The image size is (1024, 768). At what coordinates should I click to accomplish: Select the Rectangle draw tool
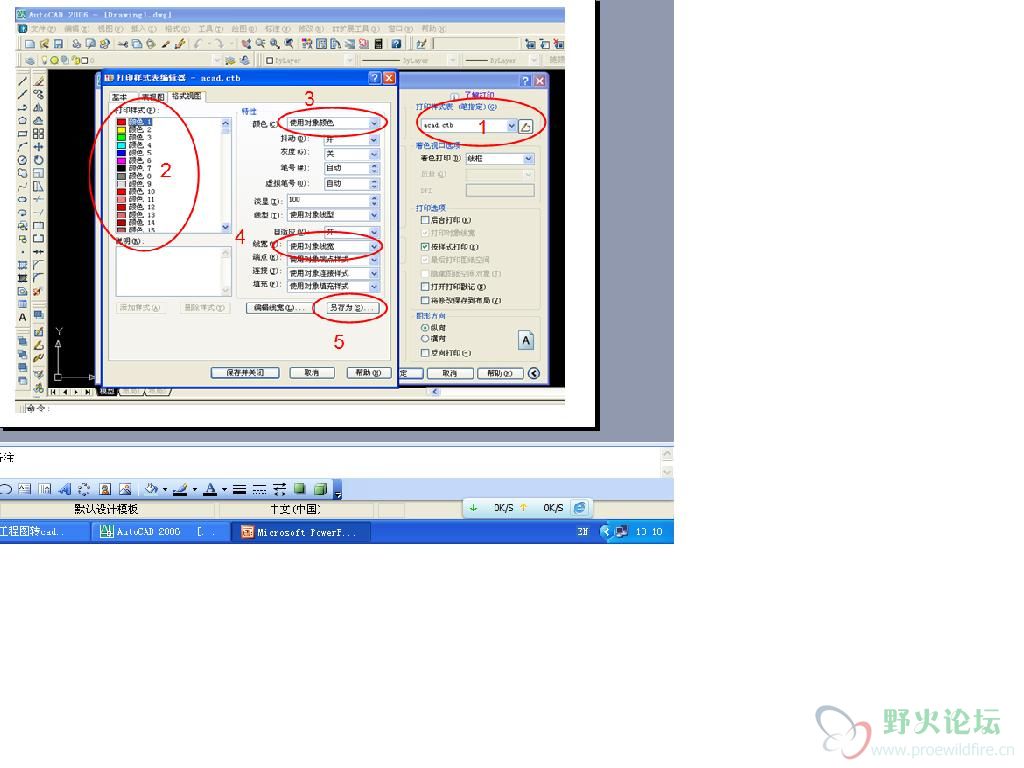(22, 134)
